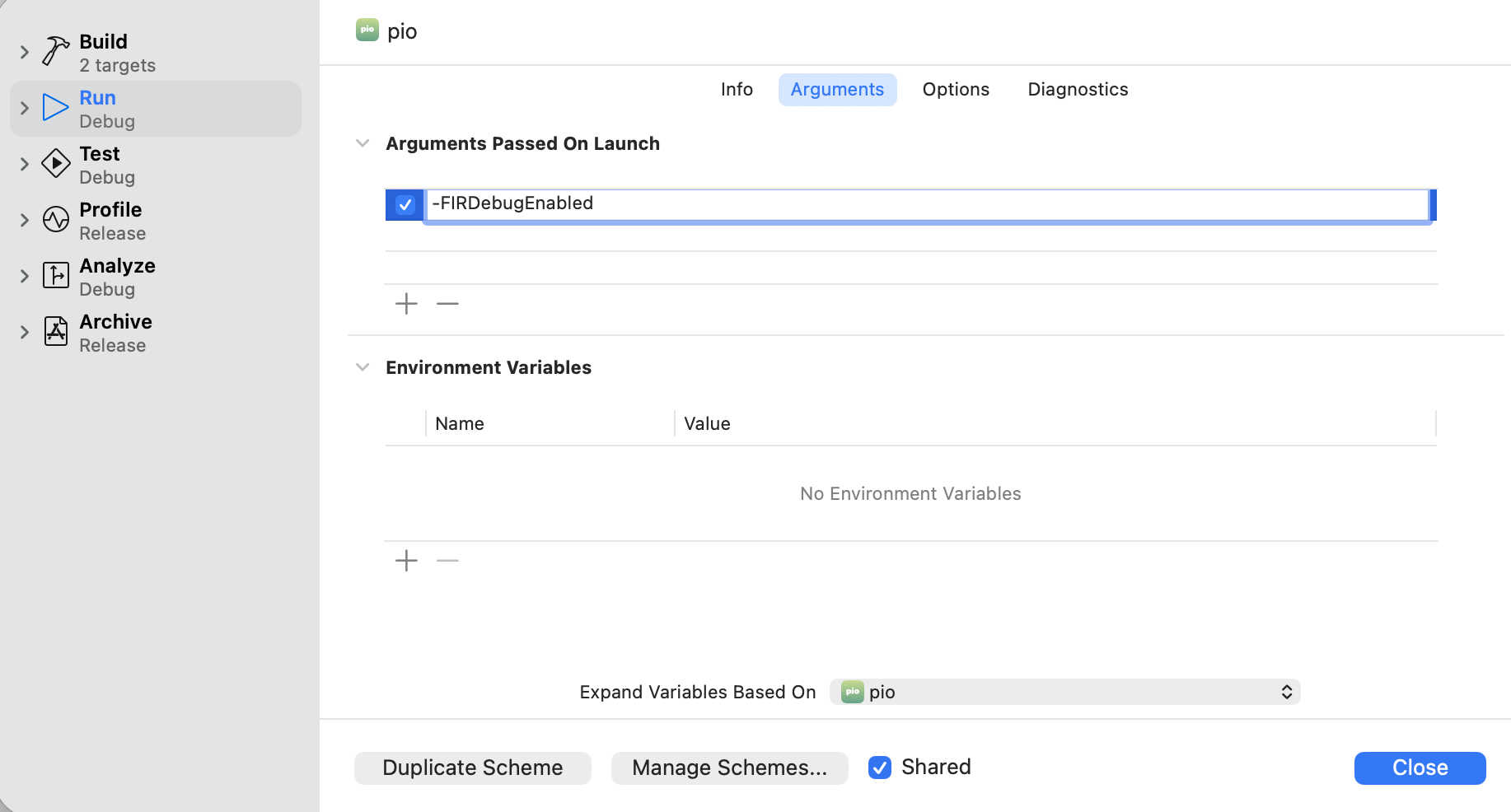Collapse Arguments Passed On Launch section

pyautogui.click(x=363, y=143)
